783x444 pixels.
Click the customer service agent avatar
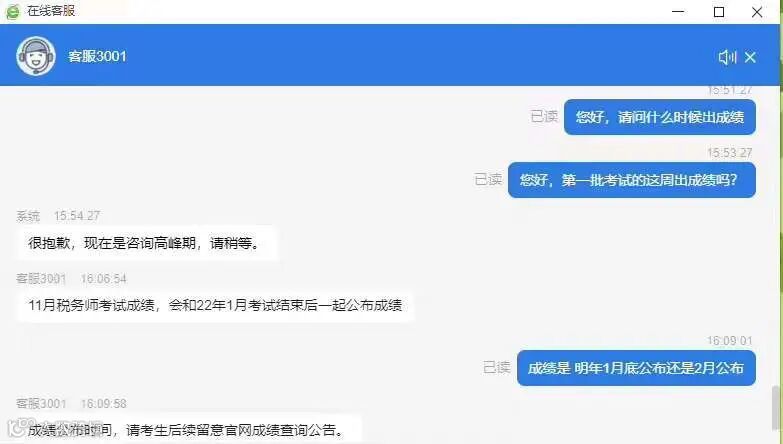coord(35,56)
